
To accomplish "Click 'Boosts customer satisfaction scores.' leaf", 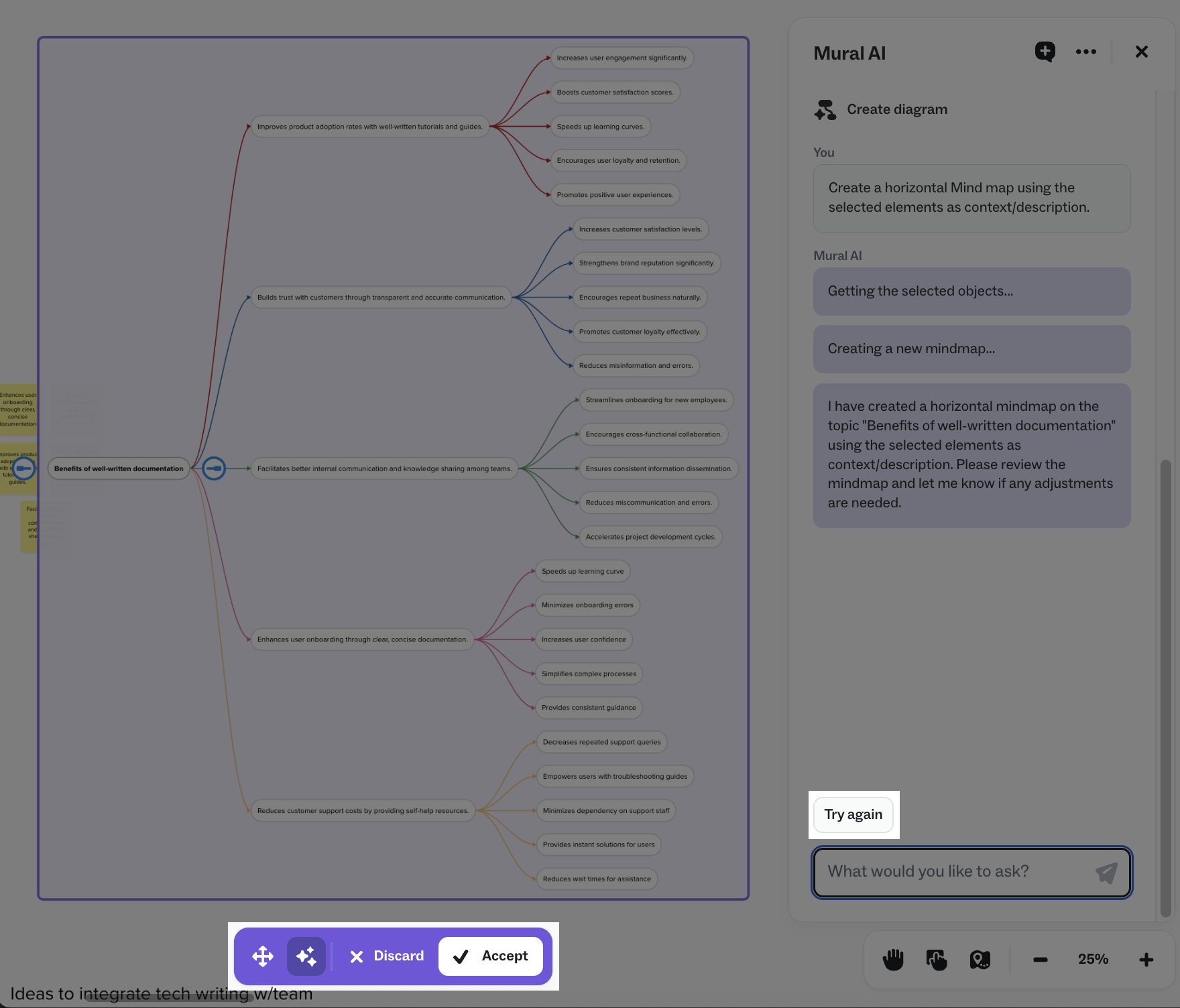I will tap(615, 92).
